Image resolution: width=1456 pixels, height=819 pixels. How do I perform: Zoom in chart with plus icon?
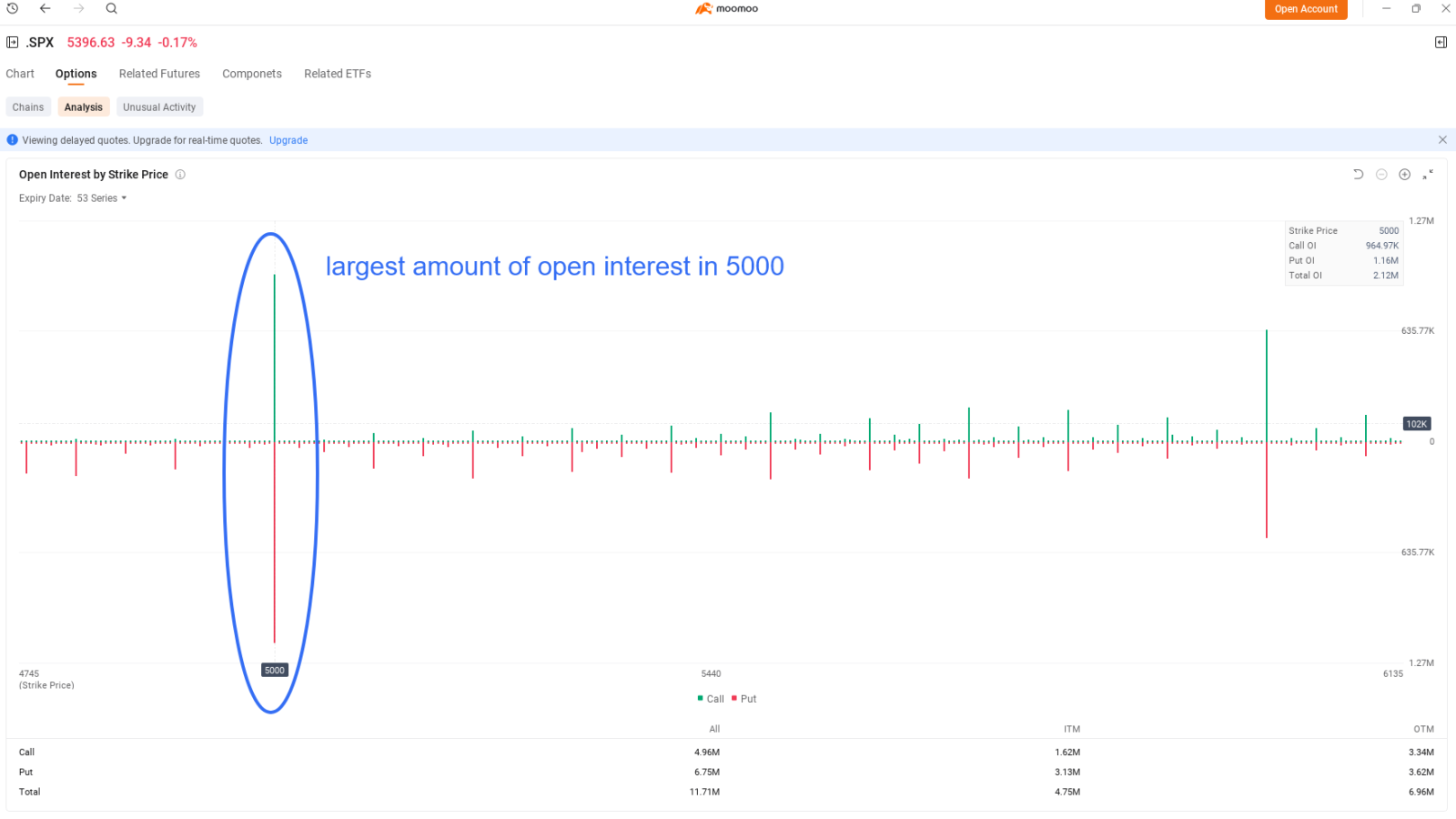(1404, 174)
